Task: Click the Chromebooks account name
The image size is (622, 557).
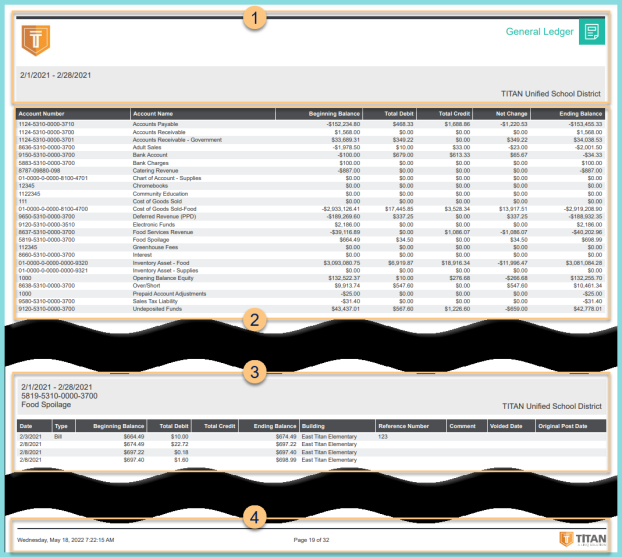Action: (x=150, y=186)
